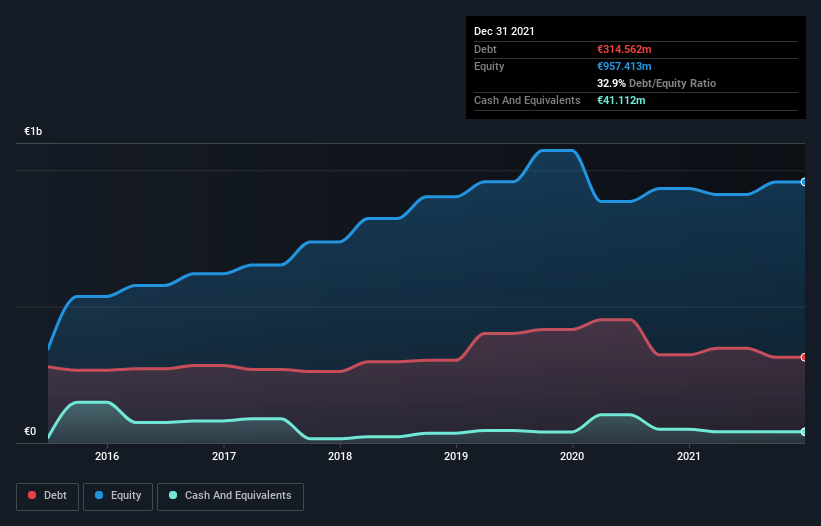
Task: Click the 2019 x-axis label
Action: coord(456,456)
